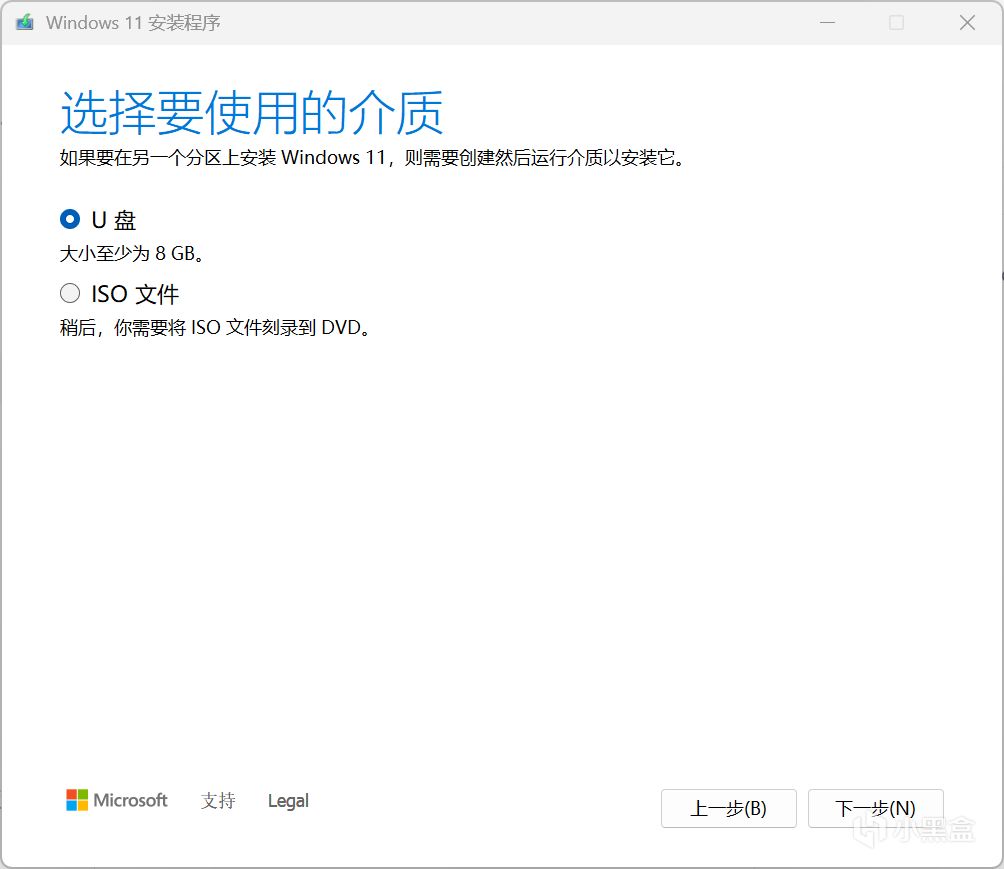Close the Windows 11 安装程序 window

967,23
